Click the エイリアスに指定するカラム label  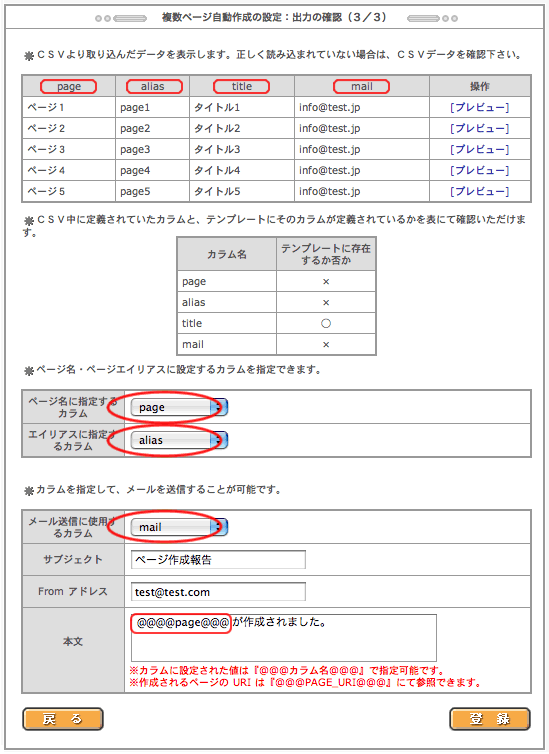click(x=73, y=440)
